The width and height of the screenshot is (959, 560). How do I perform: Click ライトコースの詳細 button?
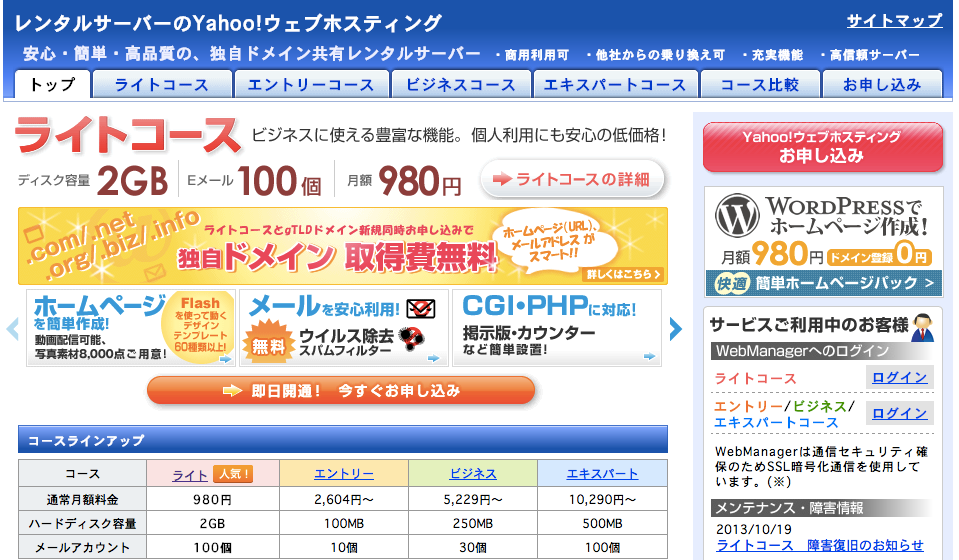pos(572,179)
